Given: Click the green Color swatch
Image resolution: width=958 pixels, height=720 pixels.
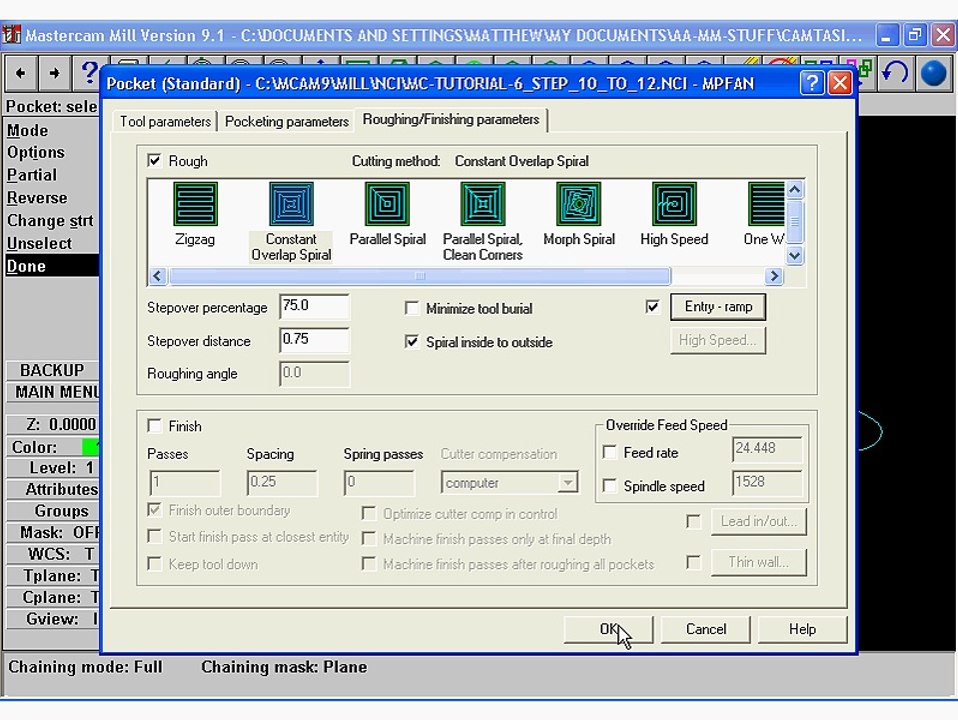Looking at the screenshot, I should click(90, 447).
